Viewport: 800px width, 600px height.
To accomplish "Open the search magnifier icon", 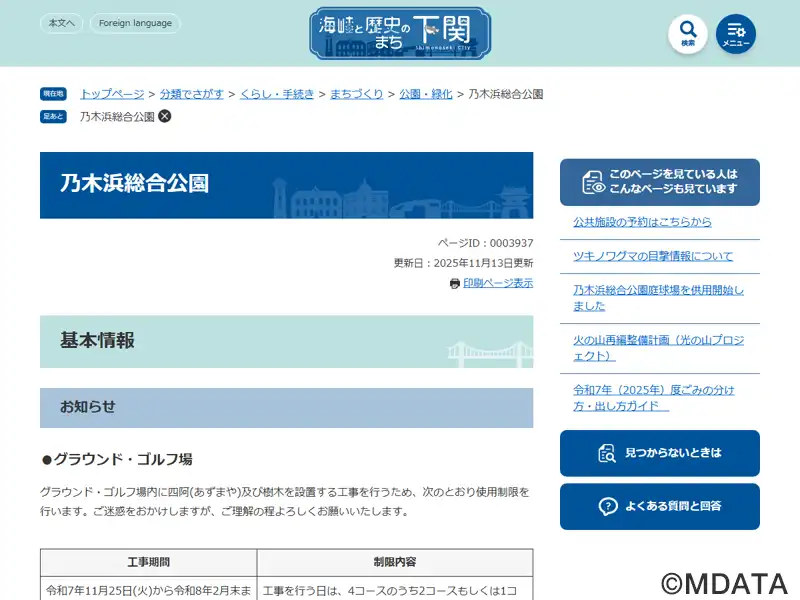I will pos(687,33).
